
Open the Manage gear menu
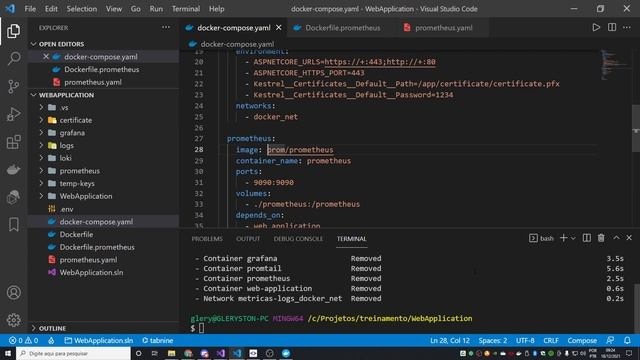click(x=13, y=320)
